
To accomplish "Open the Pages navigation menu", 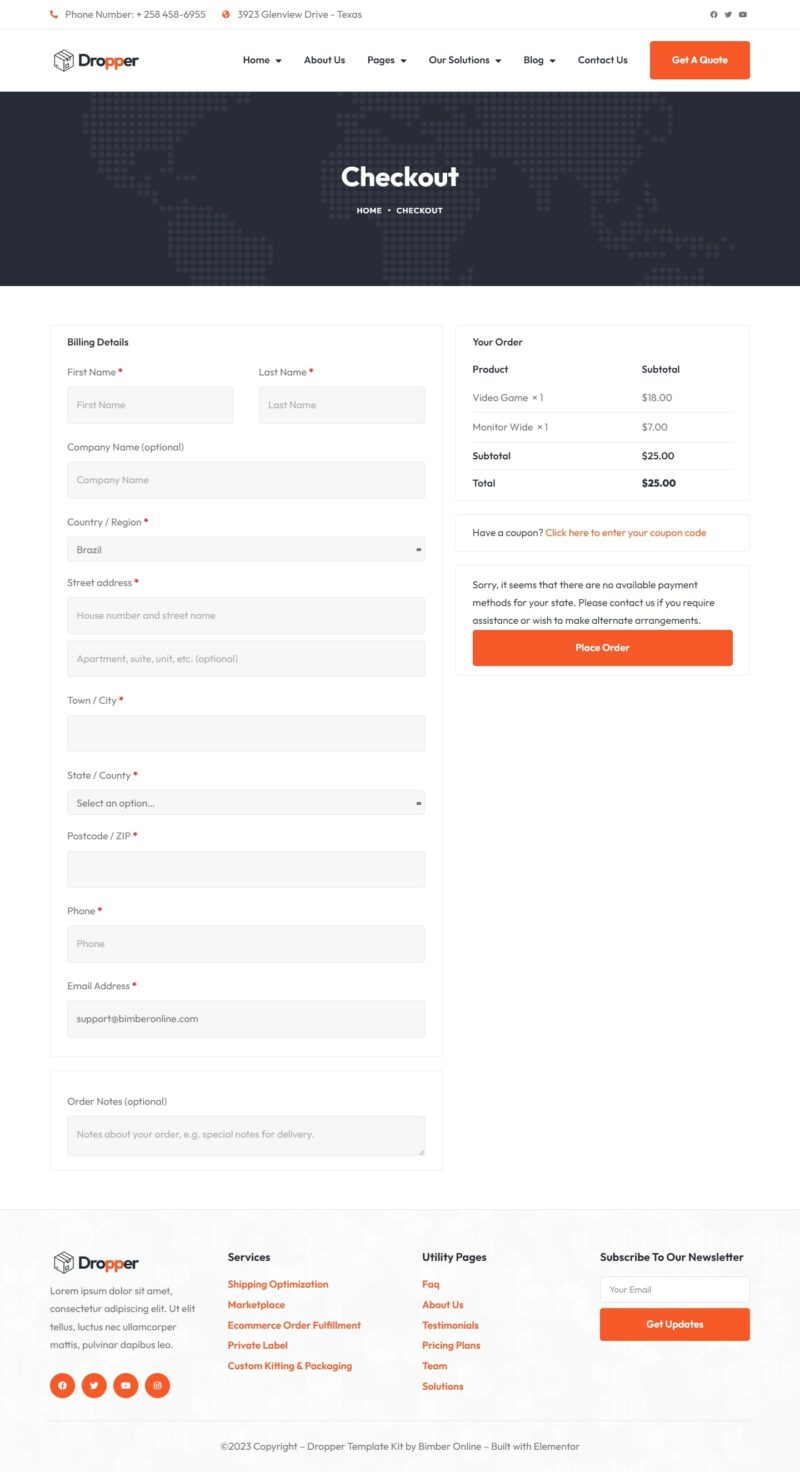I will [386, 60].
